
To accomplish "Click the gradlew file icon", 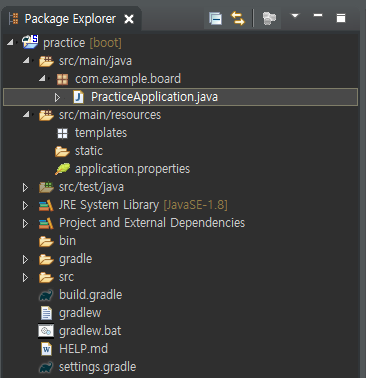I will click(46, 313).
